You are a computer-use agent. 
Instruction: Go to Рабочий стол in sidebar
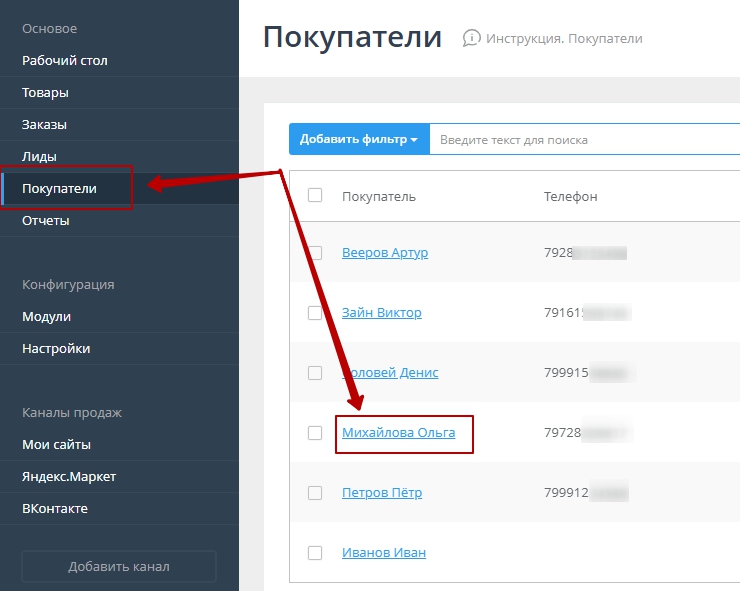pyautogui.click(x=65, y=61)
